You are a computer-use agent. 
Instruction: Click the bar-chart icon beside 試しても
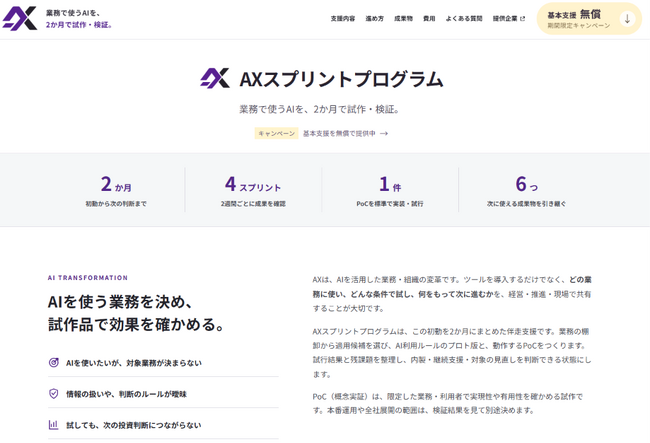[54, 425]
